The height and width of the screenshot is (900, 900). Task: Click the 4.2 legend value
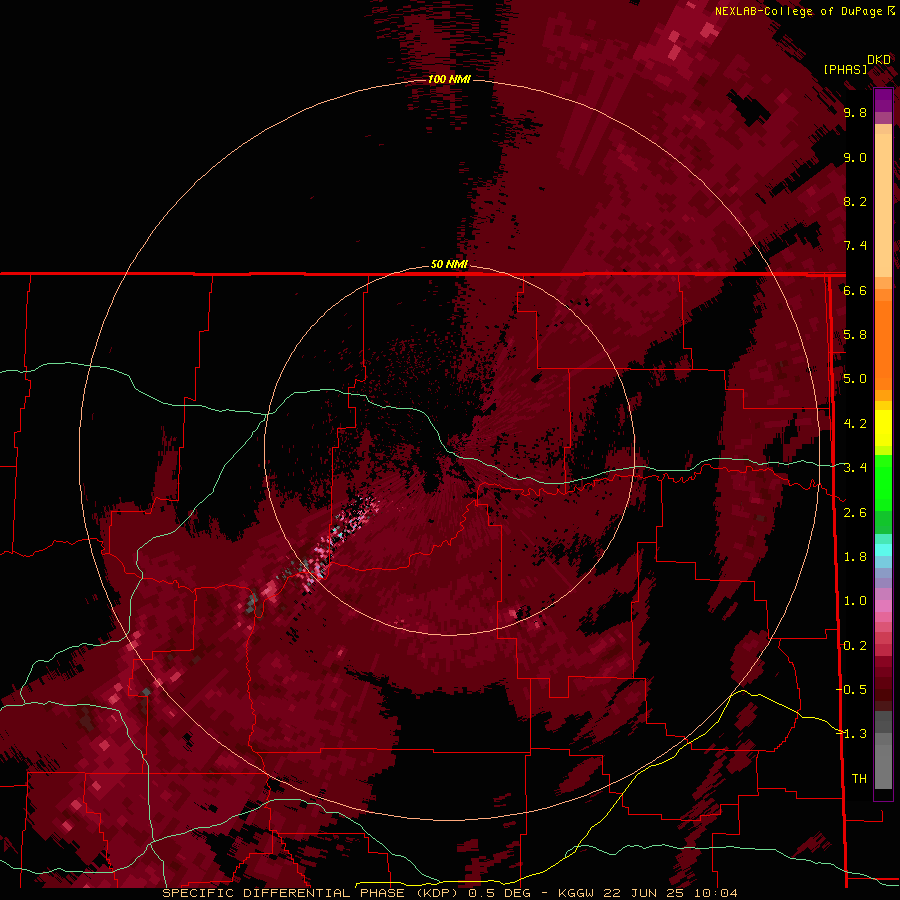pos(855,424)
